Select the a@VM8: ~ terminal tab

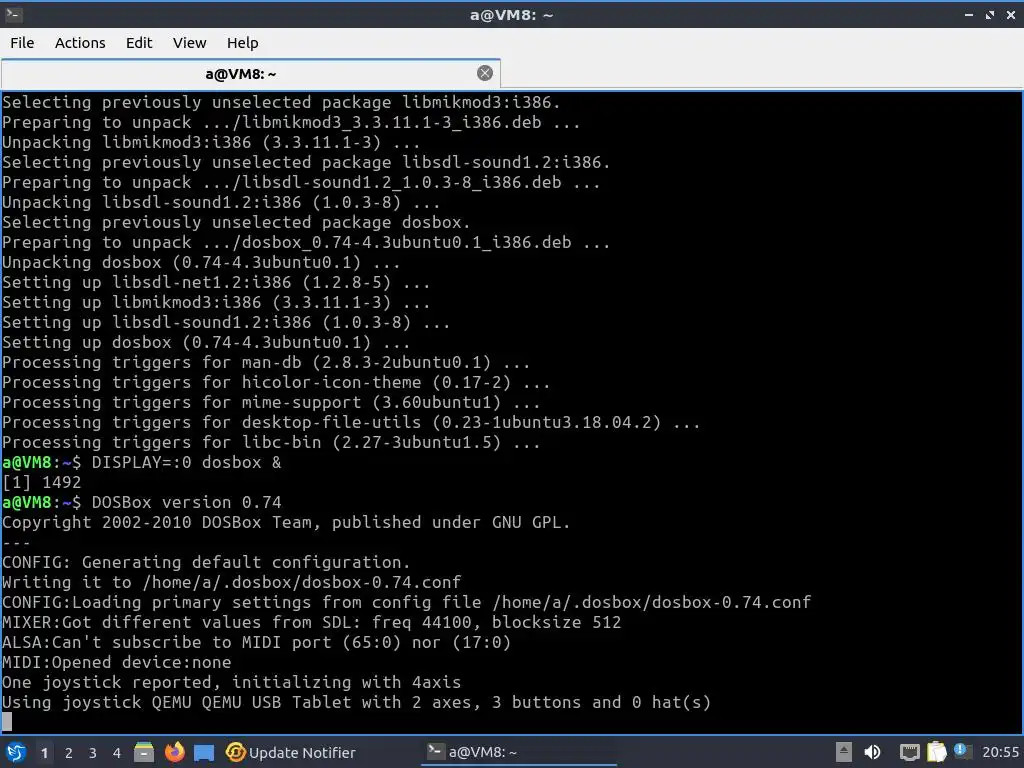(x=251, y=74)
